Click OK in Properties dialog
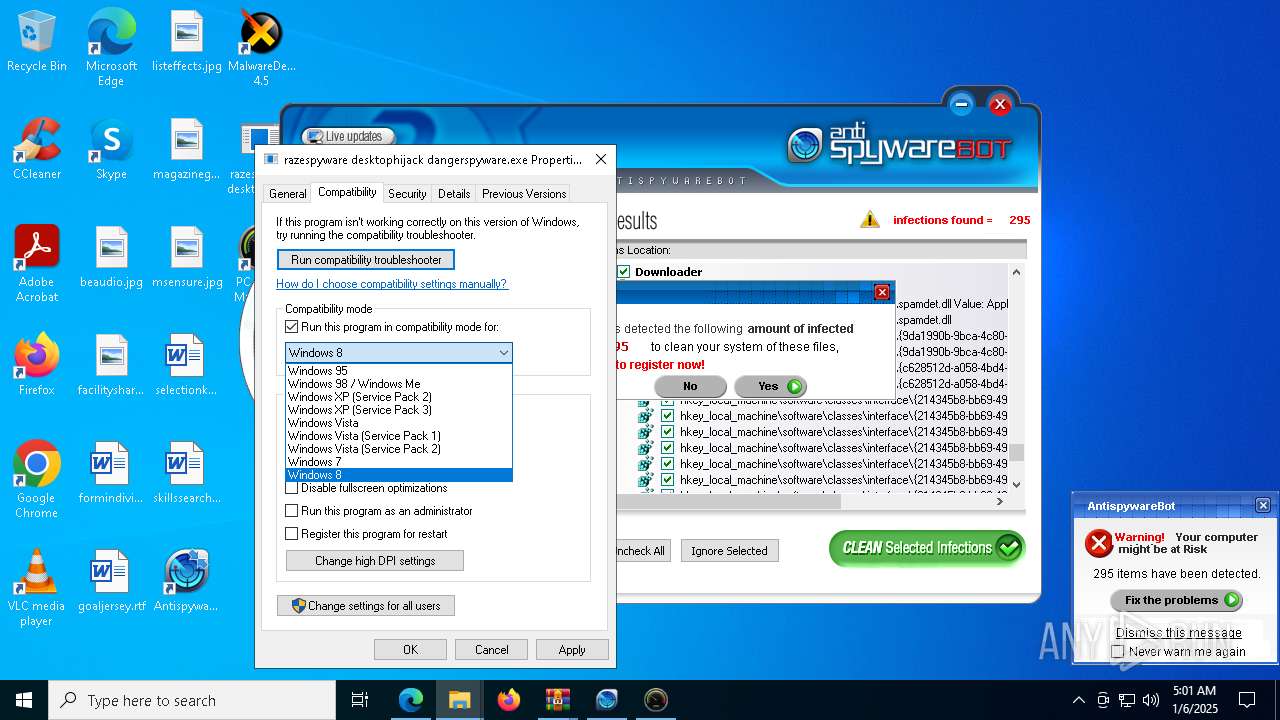Screen dimensions: 1280x720 (410, 650)
